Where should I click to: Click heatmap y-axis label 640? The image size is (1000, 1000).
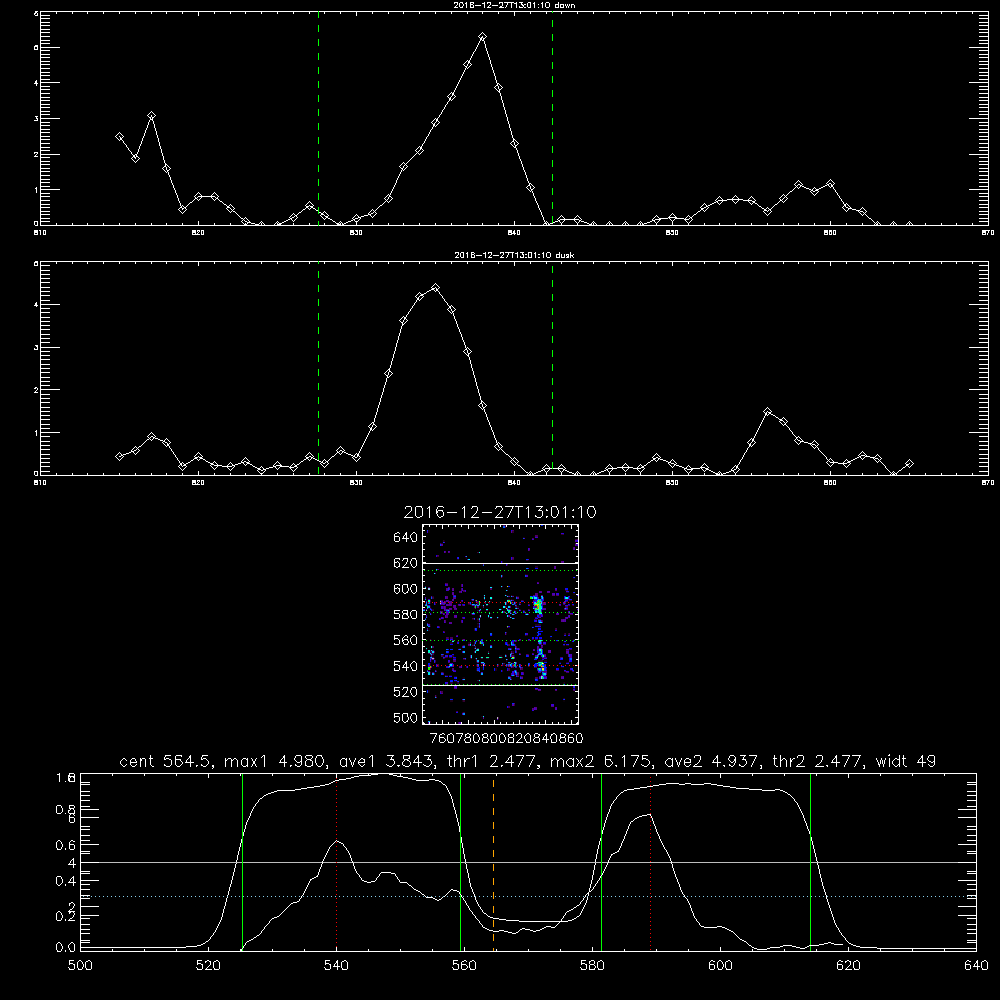coord(406,537)
